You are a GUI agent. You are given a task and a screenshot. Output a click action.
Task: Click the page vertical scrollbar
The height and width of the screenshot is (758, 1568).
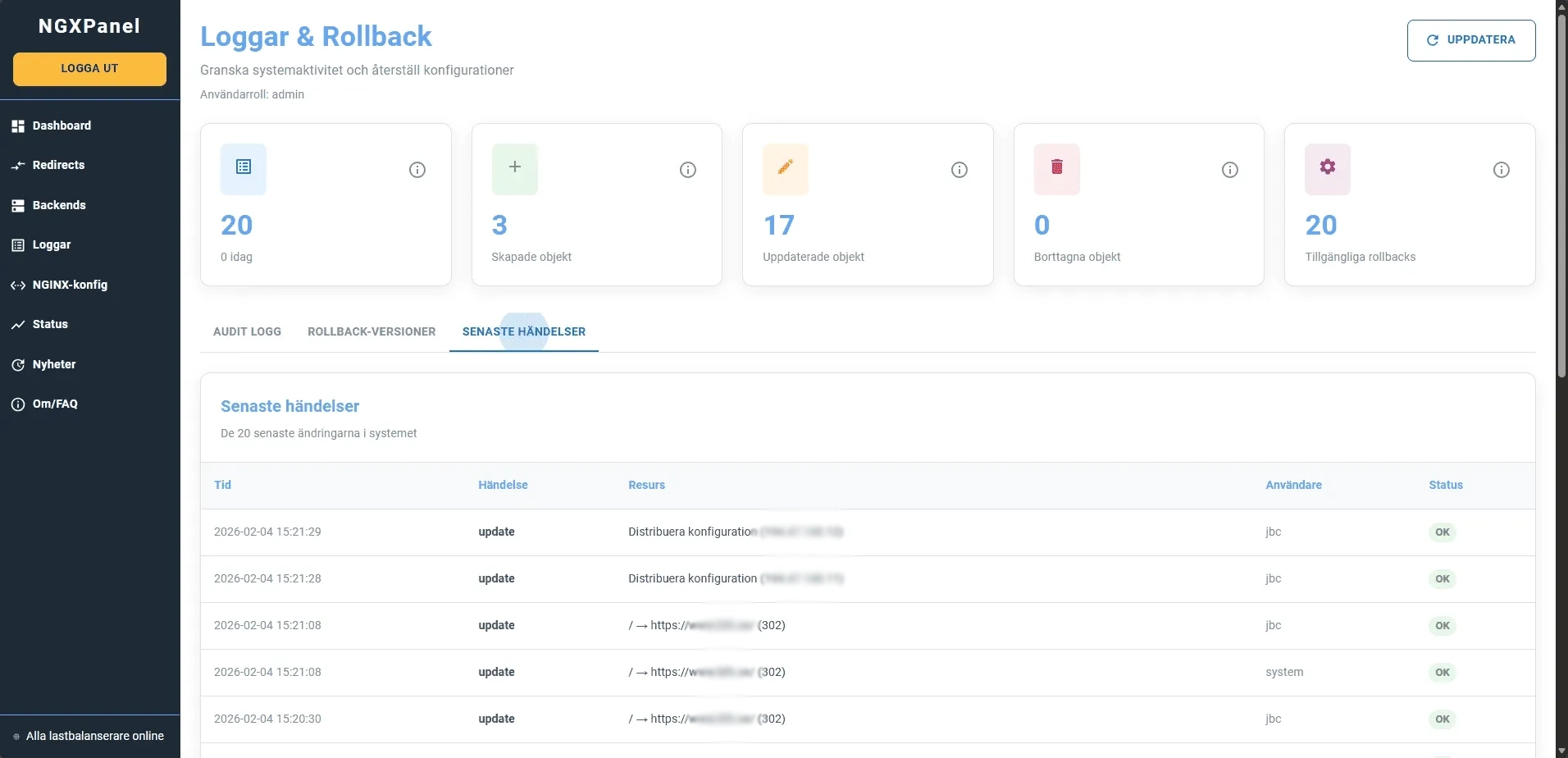[x=1561, y=197]
